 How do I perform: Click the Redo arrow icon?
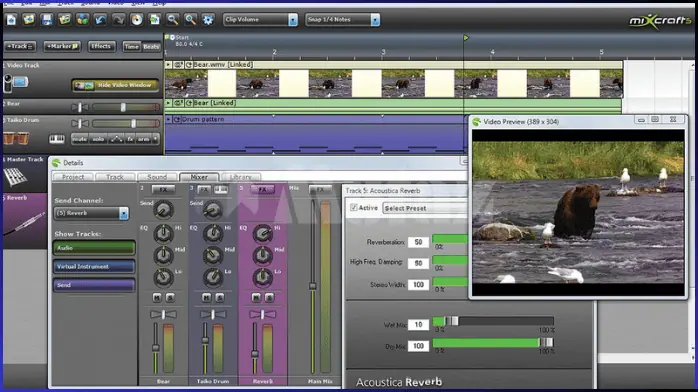point(118,20)
